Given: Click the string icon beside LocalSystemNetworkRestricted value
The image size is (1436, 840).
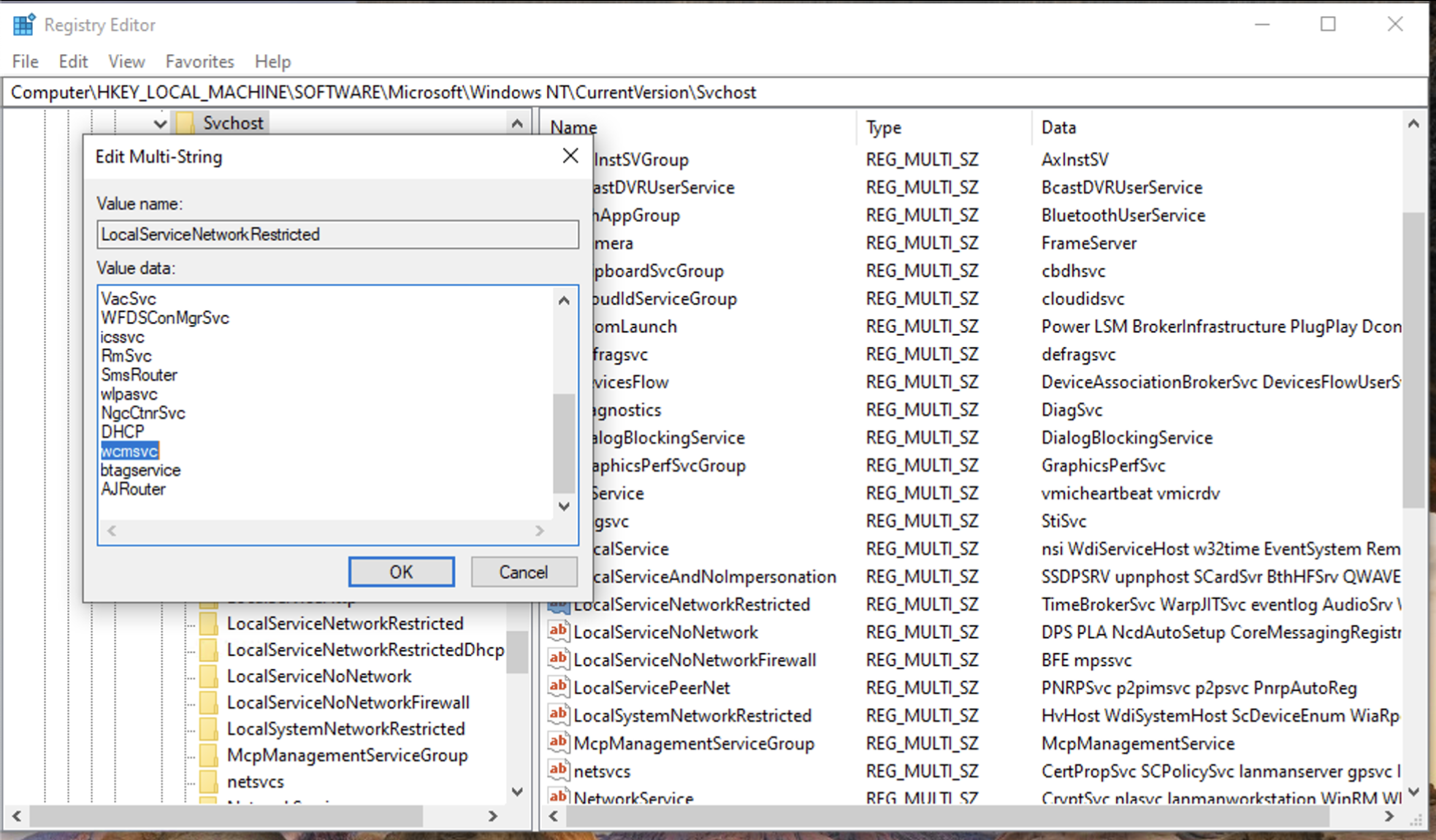Looking at the screenshot, I should [x=558, y=714].
